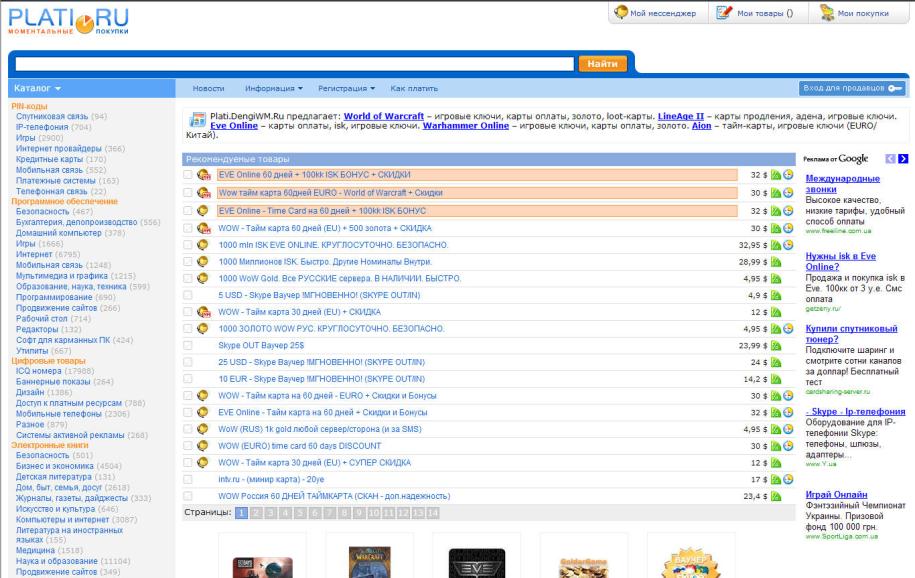Image resolution: width=915 pixels, height=578 pixels.
Task: Open the EVE logo product thumbnail
Action: tap(477, 563)
